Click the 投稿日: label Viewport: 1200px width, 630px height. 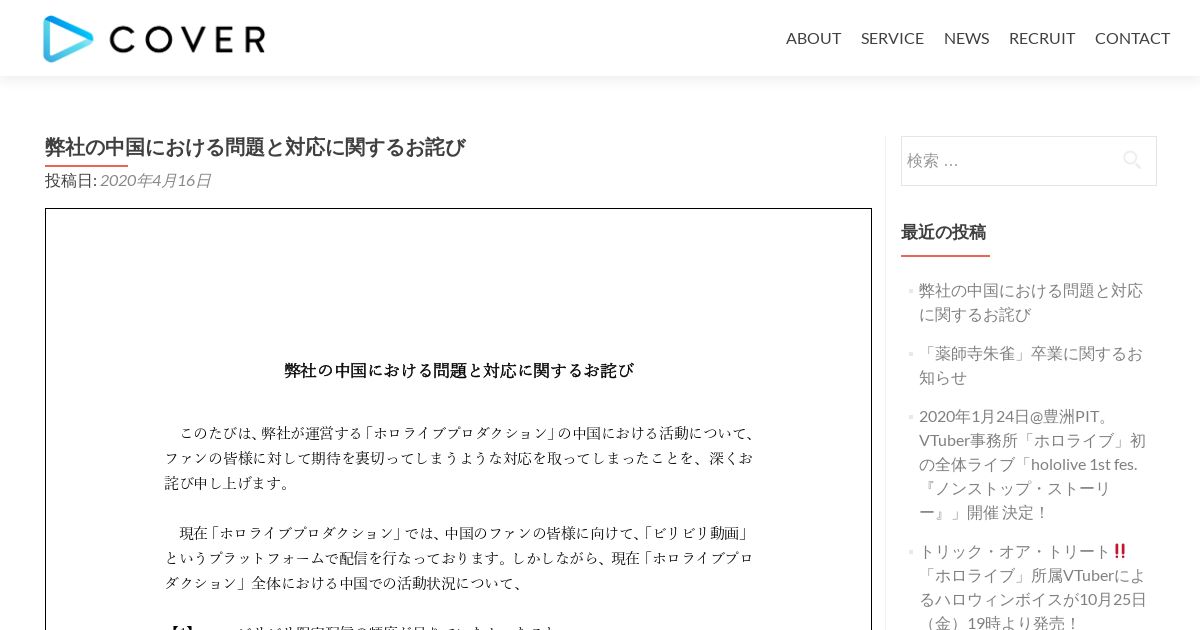[x=71, y=180]
